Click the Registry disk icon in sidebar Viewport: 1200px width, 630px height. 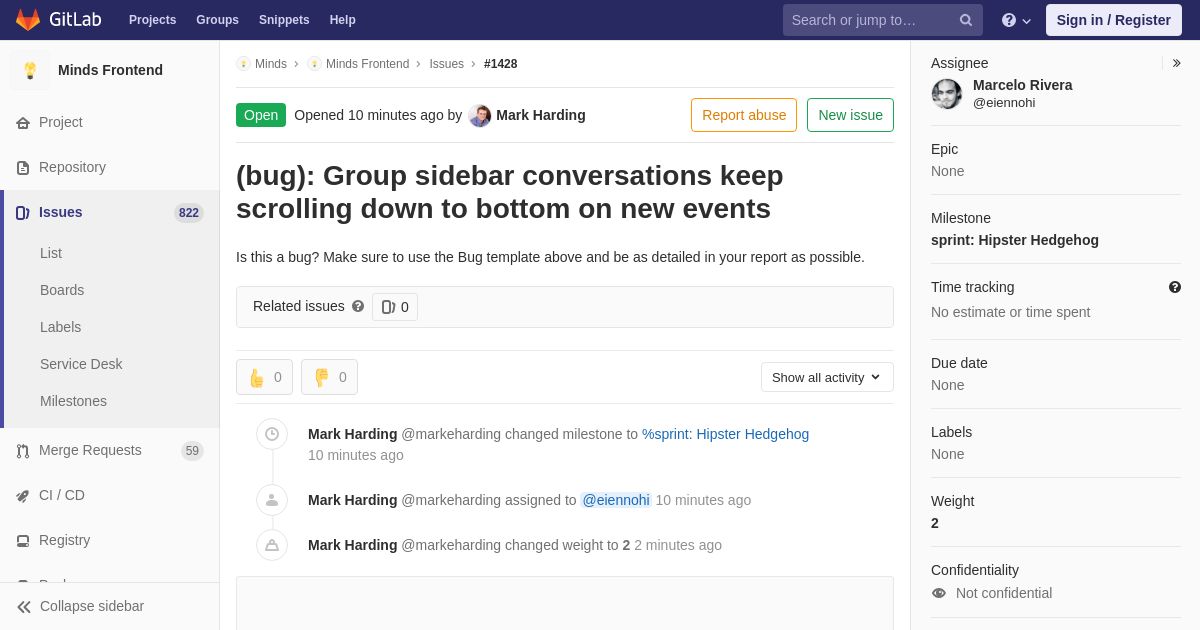pyautogui.click(x=23, y=541)
